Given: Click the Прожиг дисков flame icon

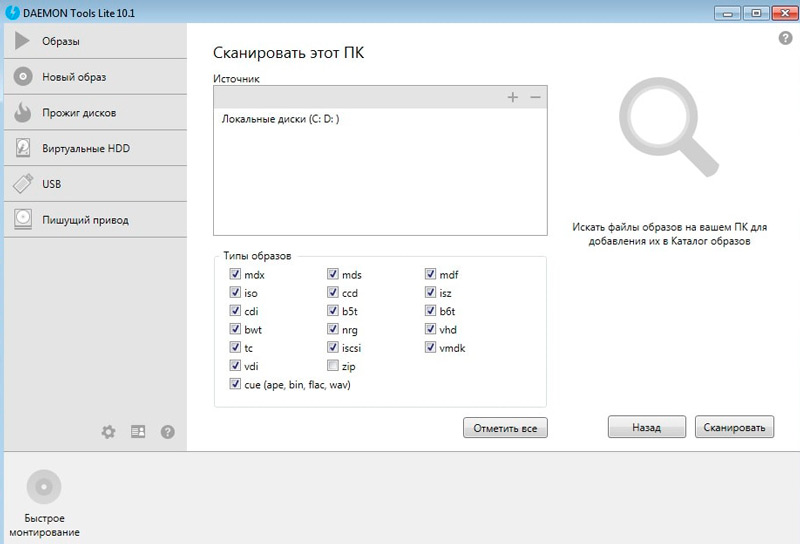Looking at the screenshot, I should (22, 112).
